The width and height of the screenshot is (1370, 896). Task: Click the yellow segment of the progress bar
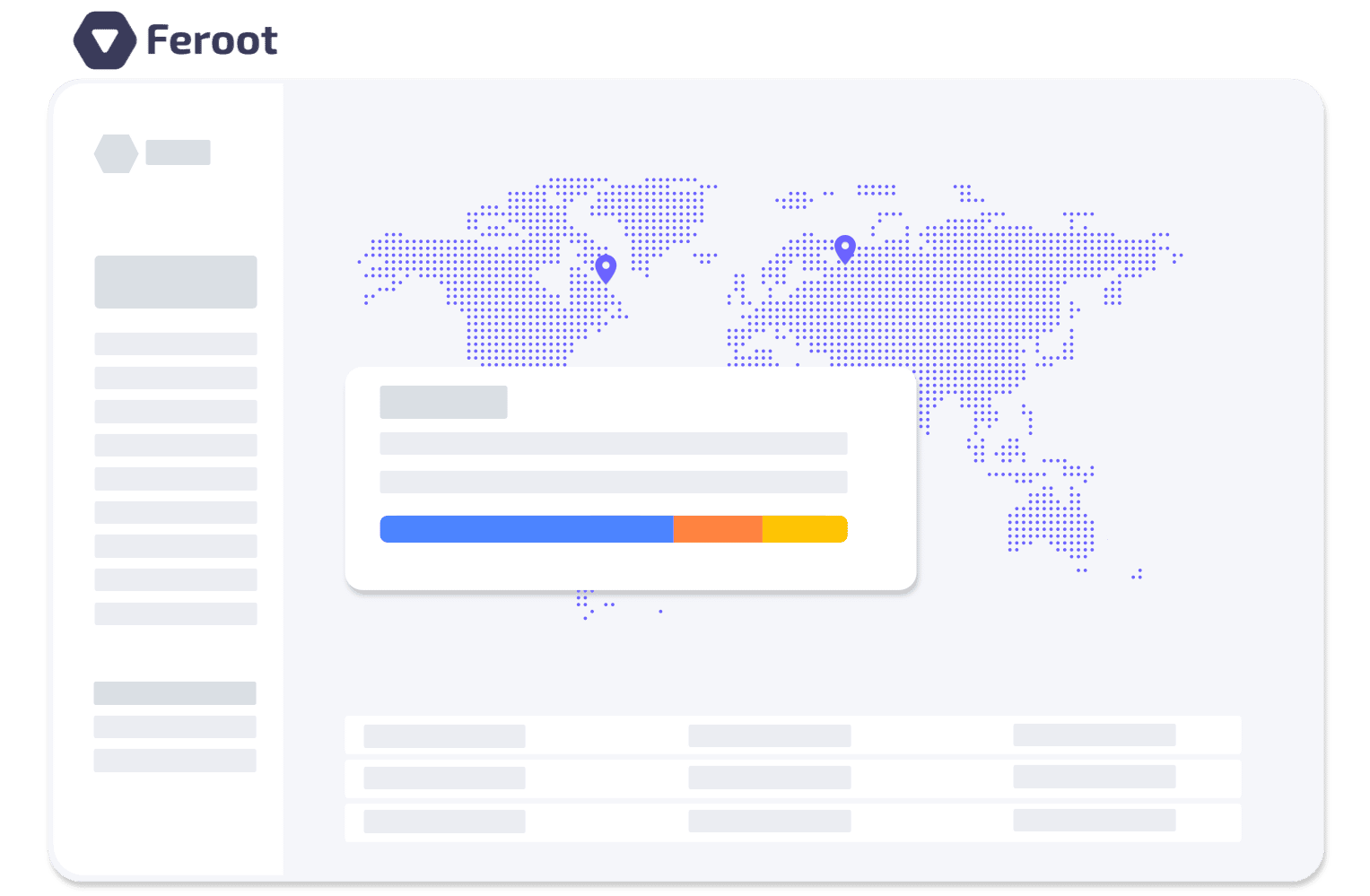pos(805,529)
